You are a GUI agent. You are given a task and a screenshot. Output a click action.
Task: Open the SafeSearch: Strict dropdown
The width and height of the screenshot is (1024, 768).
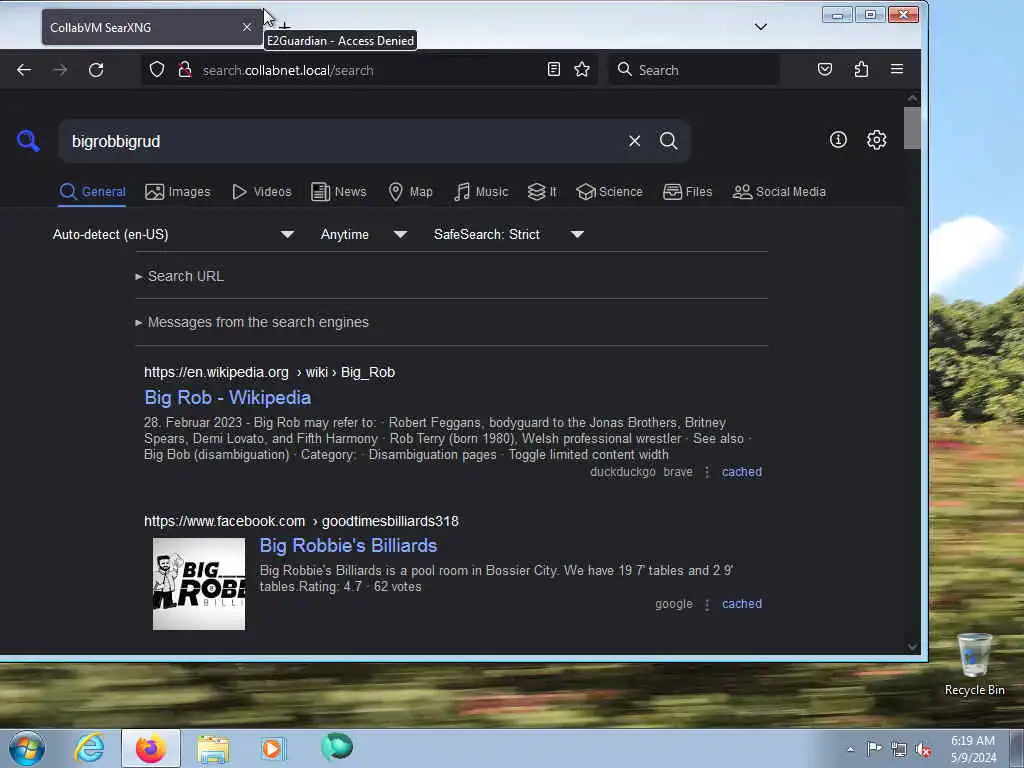point(508,234)
